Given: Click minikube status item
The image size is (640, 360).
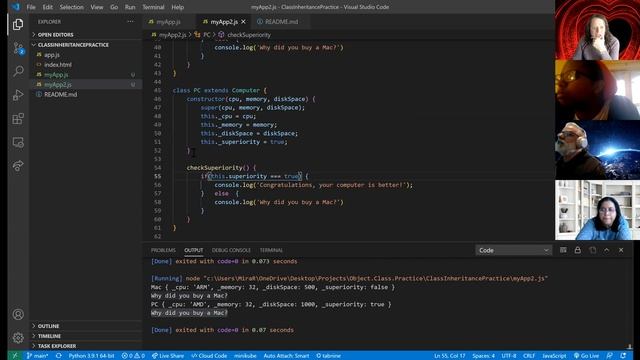Looking at the screenshot, I should [x=245, y=356].
